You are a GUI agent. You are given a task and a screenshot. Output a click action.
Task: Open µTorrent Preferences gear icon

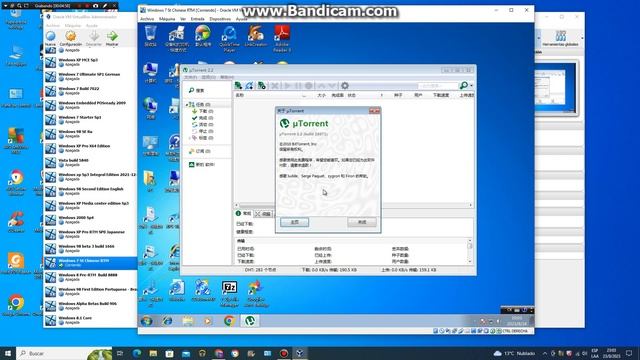345,85
